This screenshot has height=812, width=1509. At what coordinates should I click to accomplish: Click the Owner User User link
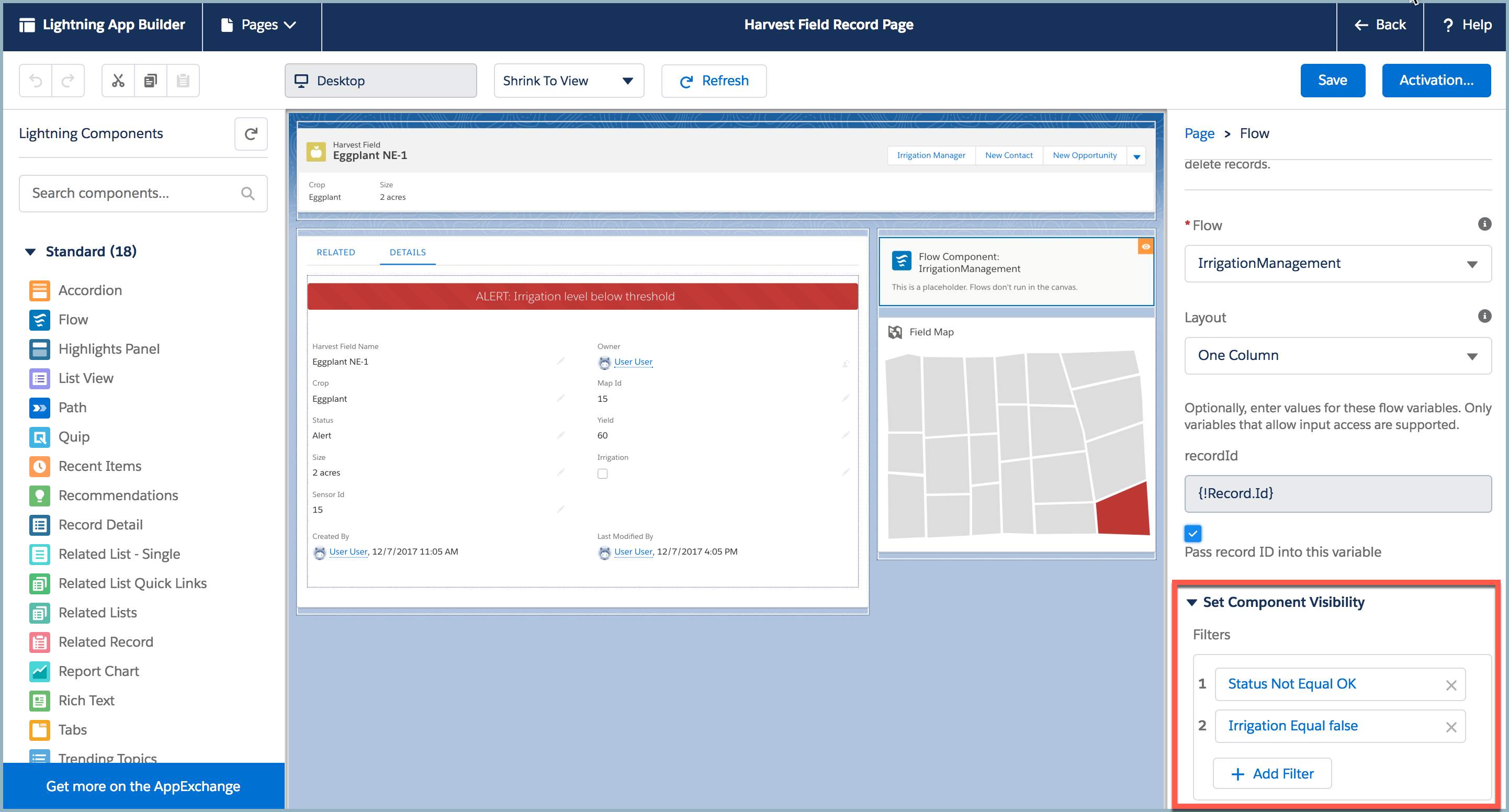633,362
